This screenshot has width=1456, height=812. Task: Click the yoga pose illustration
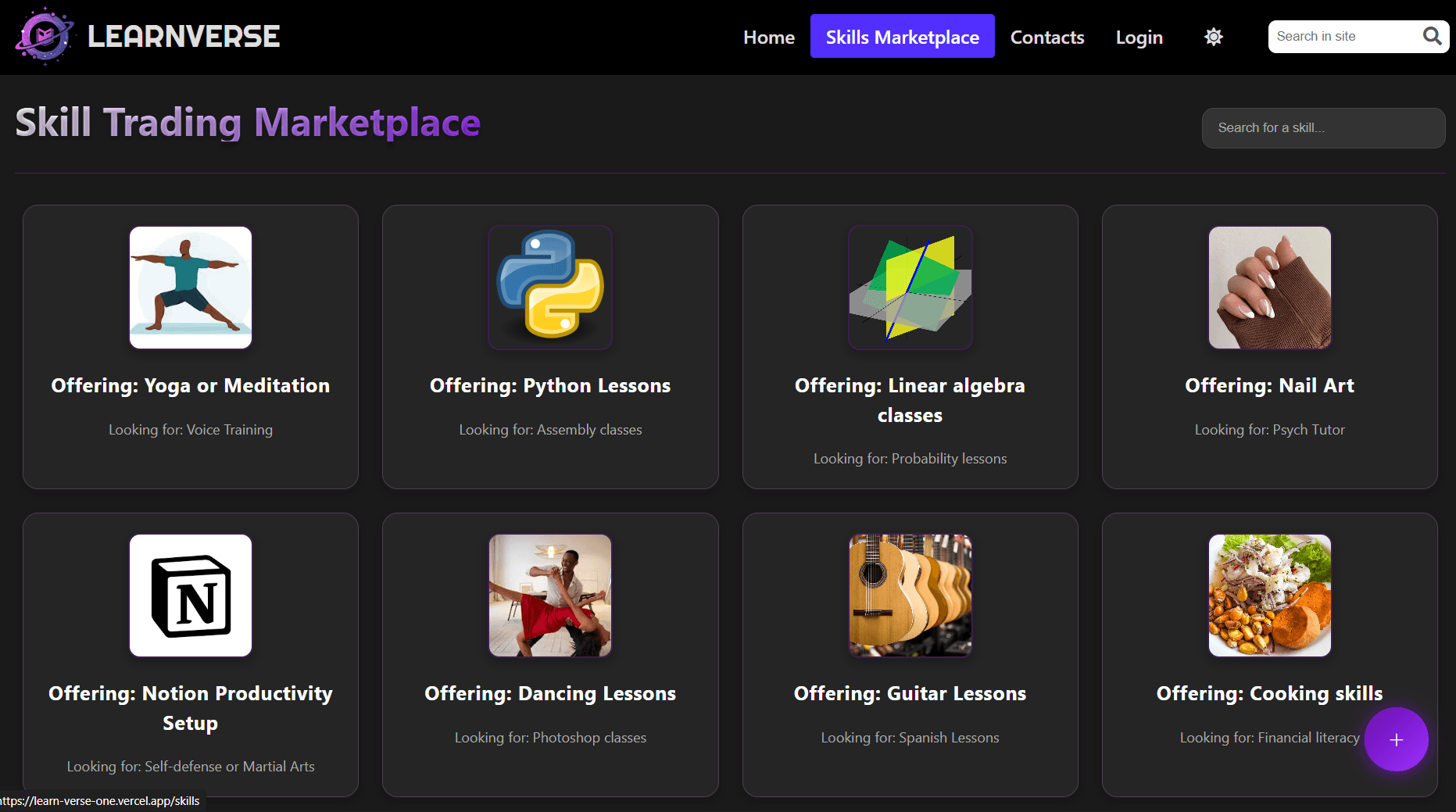190,287
